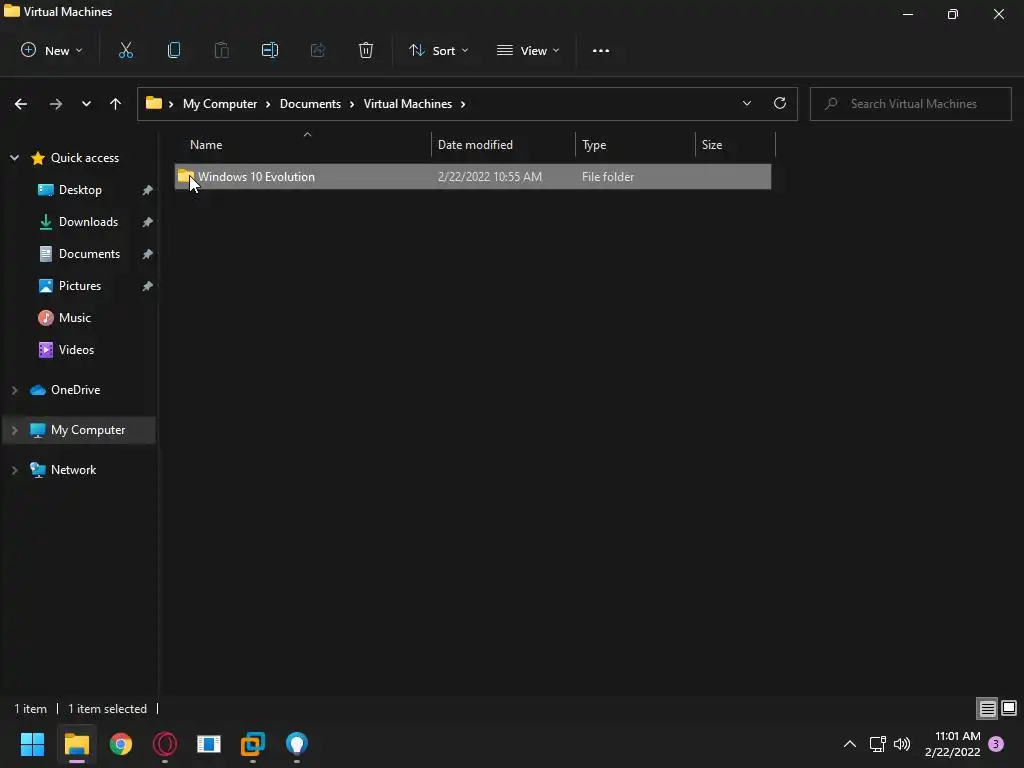Image resolution: width=1024 pixels, height=768 pixels.
Task: Click the volume speaker tray icon
Action: [x=902, y=744]
